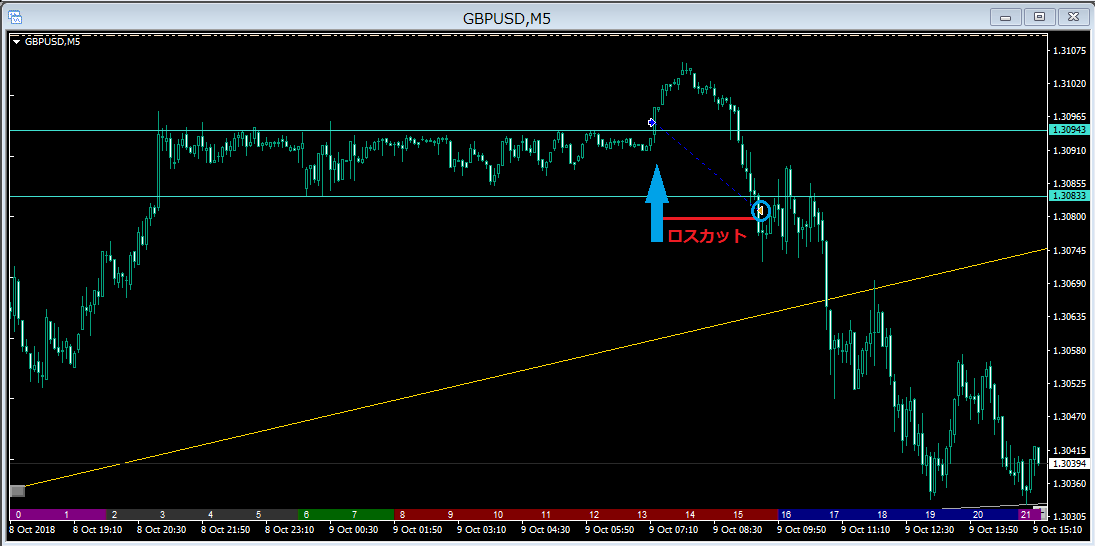Click the GBPUSD,M5 window title text
Image resolution: width=1095 pixels, height=546 pixels.
tap(506, 19)
